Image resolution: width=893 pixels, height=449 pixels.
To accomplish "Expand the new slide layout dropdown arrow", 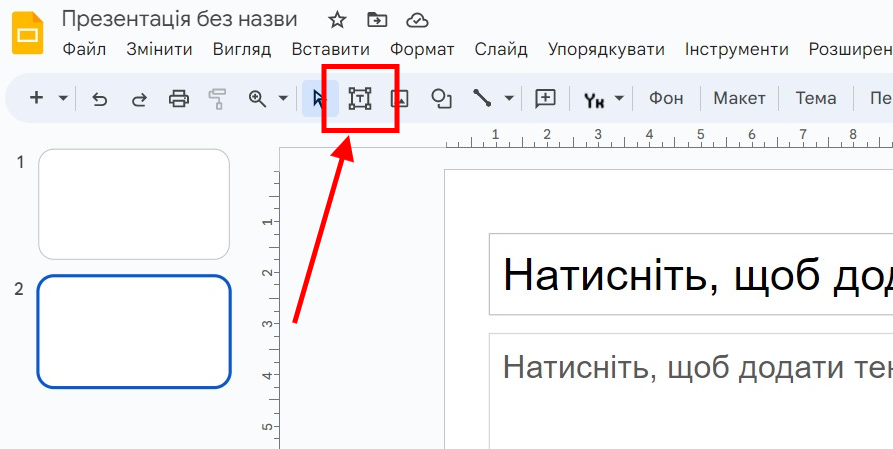I will click(63, 99).
